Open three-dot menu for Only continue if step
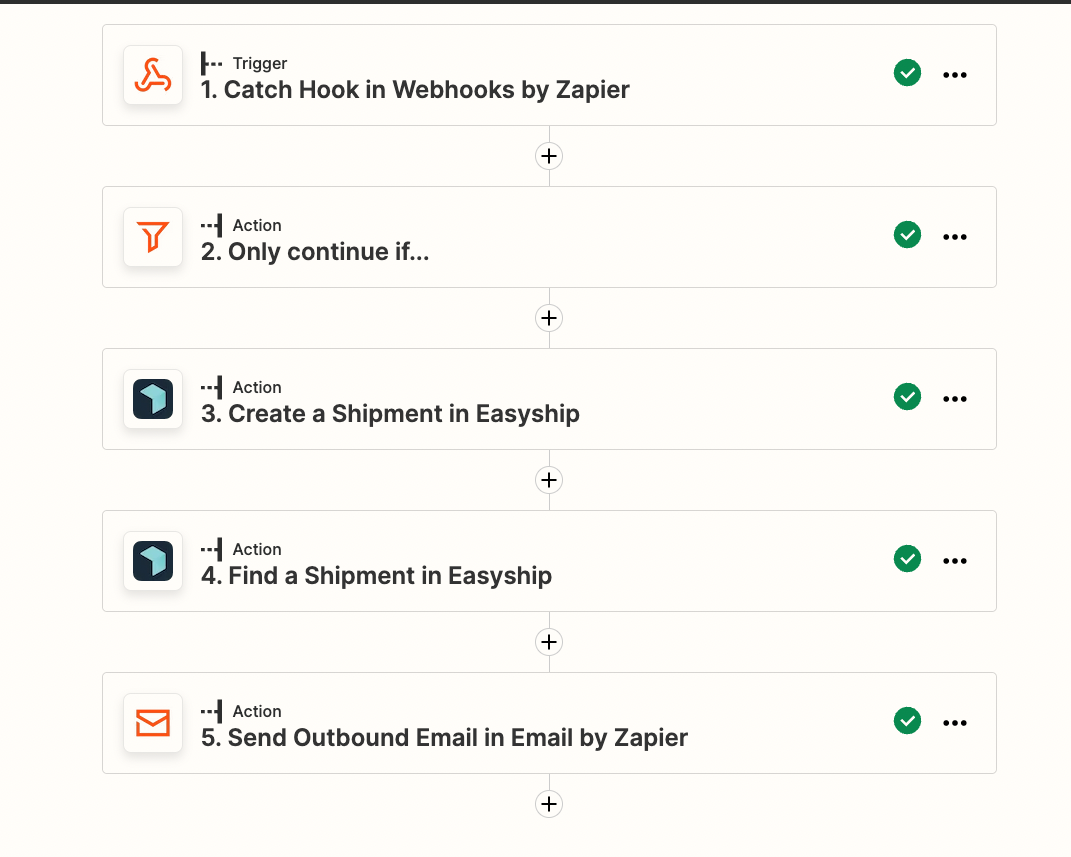Viewport: 1071px width, 857px height. pyautogui.click(x=955, y=237)
